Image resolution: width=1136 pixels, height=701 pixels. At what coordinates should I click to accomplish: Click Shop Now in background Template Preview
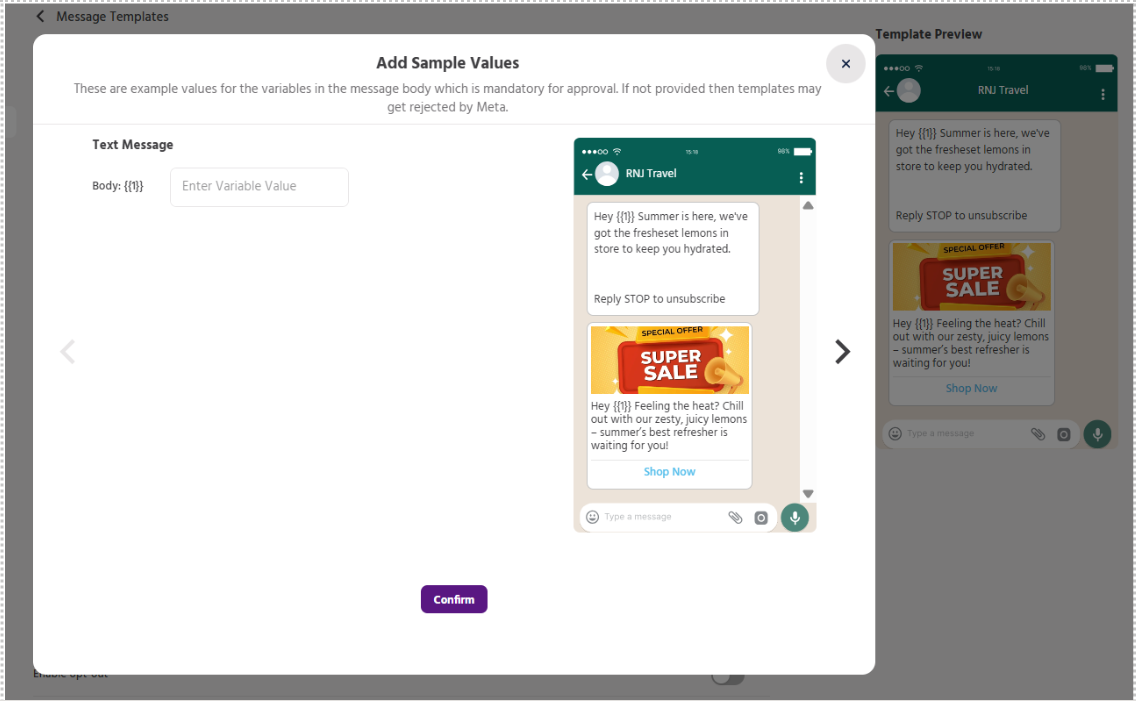point(971,388)
